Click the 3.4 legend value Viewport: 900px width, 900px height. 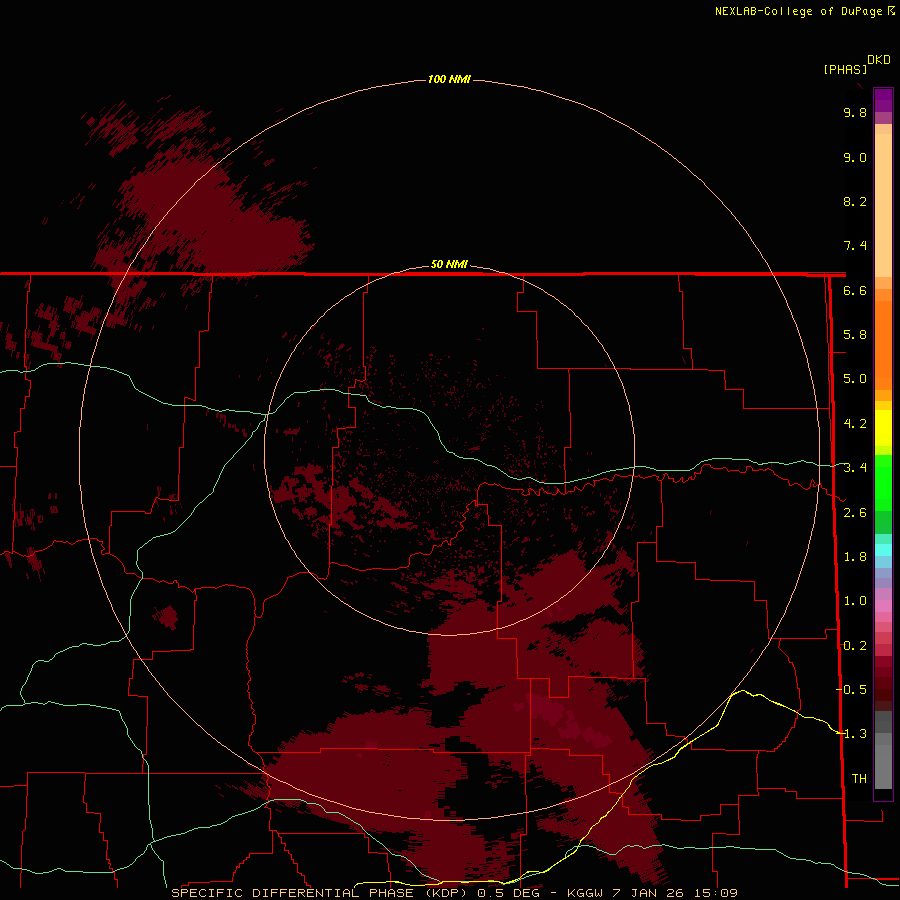(x=855, y=468)
